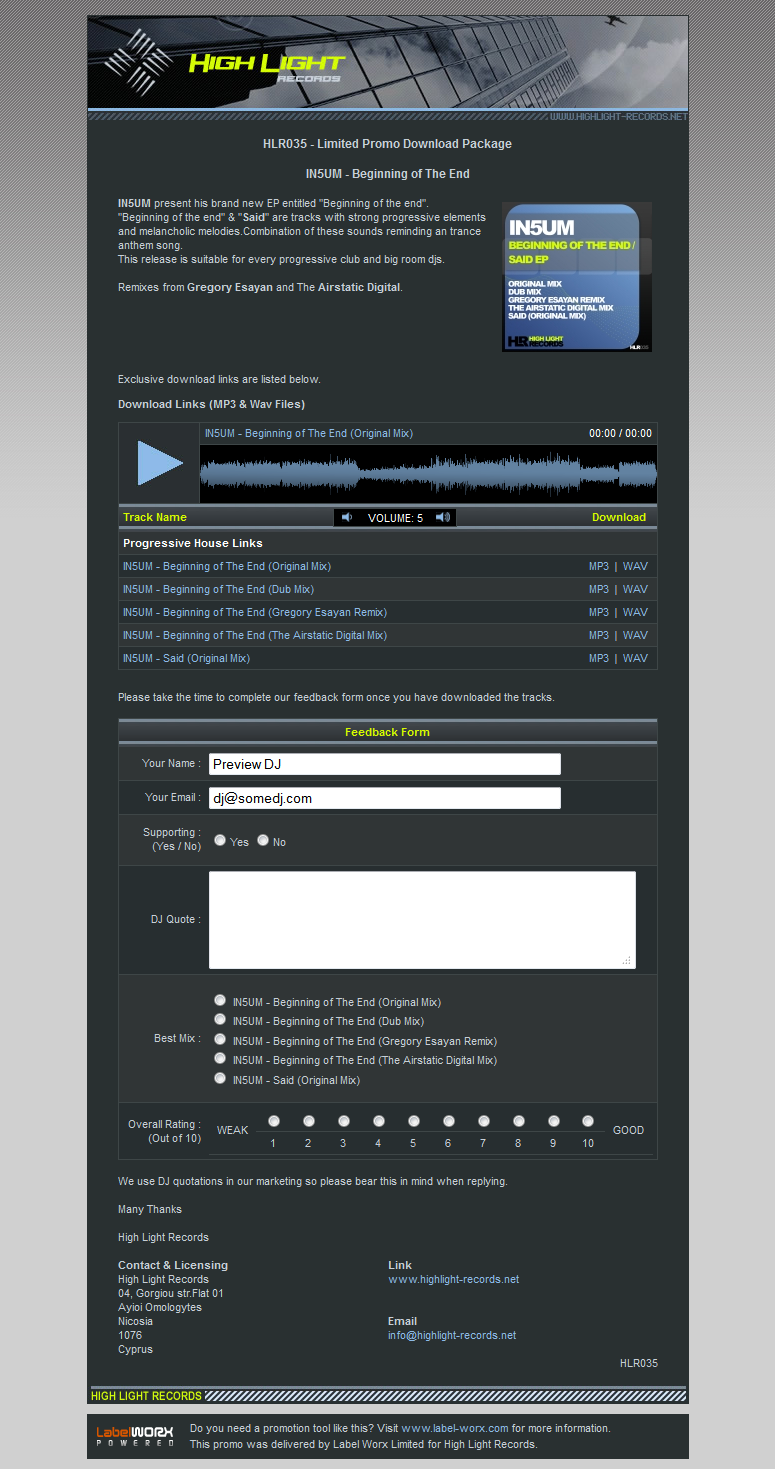Download WAV of The Airstatic Digital Mix
This screenshot has width=775, height=1469.
click(x=635, y=635)
